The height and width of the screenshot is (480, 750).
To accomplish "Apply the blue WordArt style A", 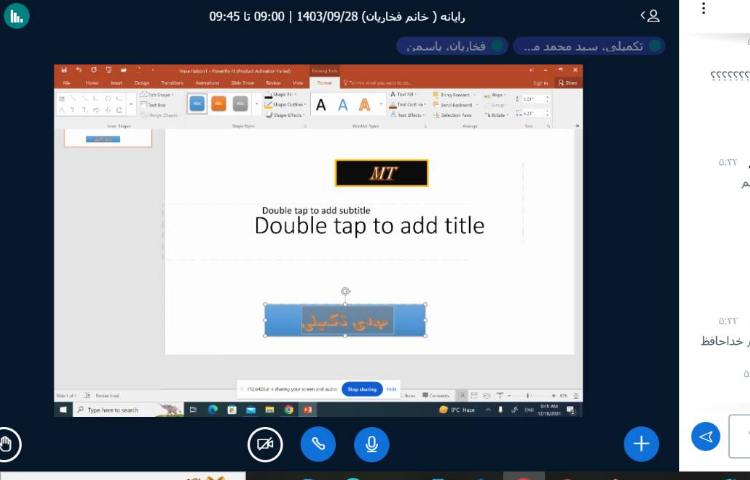I will (343, 105).
